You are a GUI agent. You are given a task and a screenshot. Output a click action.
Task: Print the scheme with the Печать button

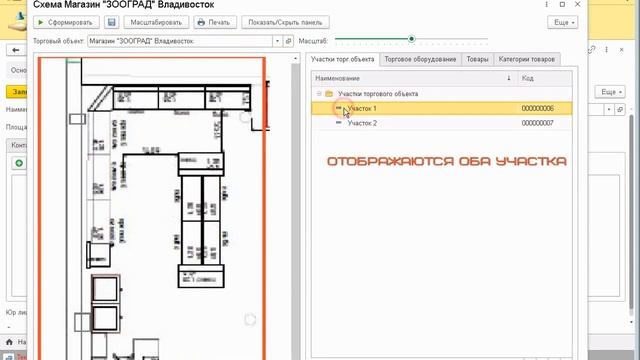tap(215, 22)
